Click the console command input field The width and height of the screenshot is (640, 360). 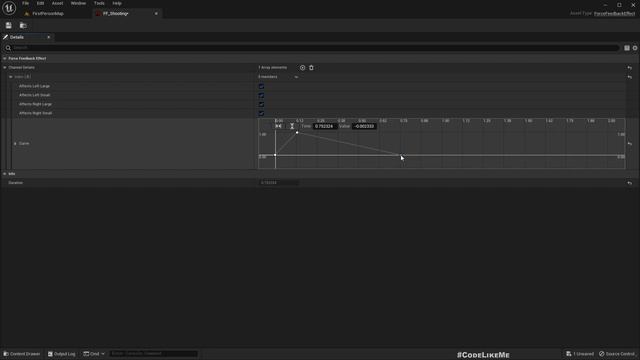click(153, 354)
